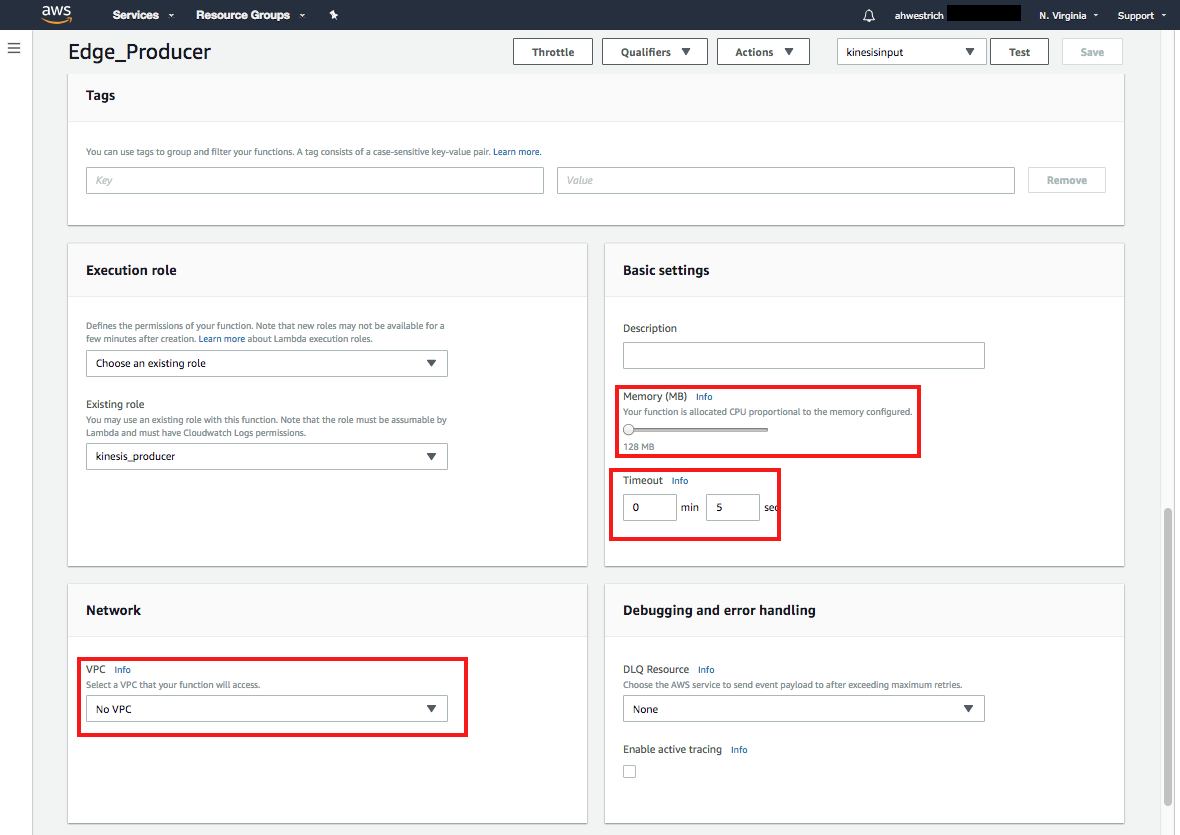
Task: Click the Save button
Action: (1092, 52)
